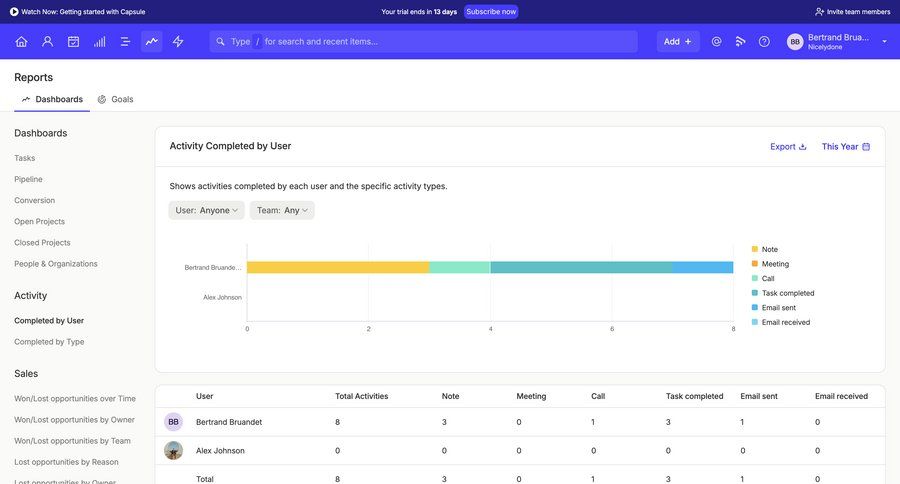Expand the Team: Any filter dropdown

pos(282,210)
